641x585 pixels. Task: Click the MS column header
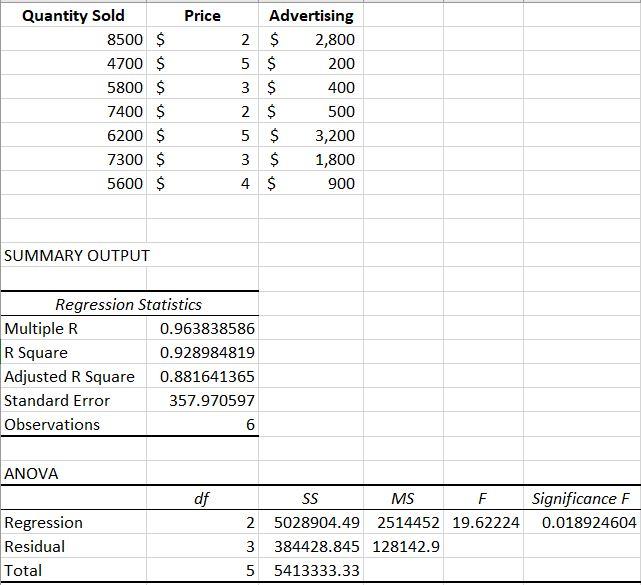coord(403,498)
